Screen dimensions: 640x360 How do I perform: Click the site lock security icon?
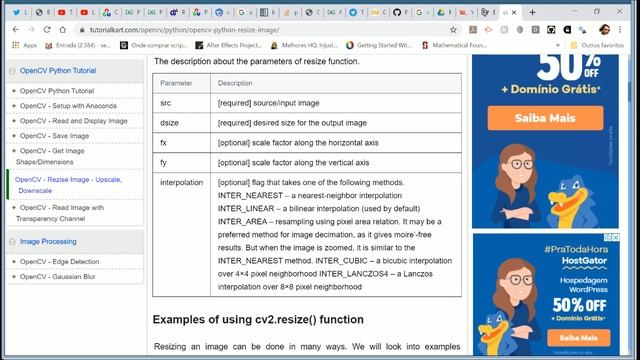click(82, 30)
